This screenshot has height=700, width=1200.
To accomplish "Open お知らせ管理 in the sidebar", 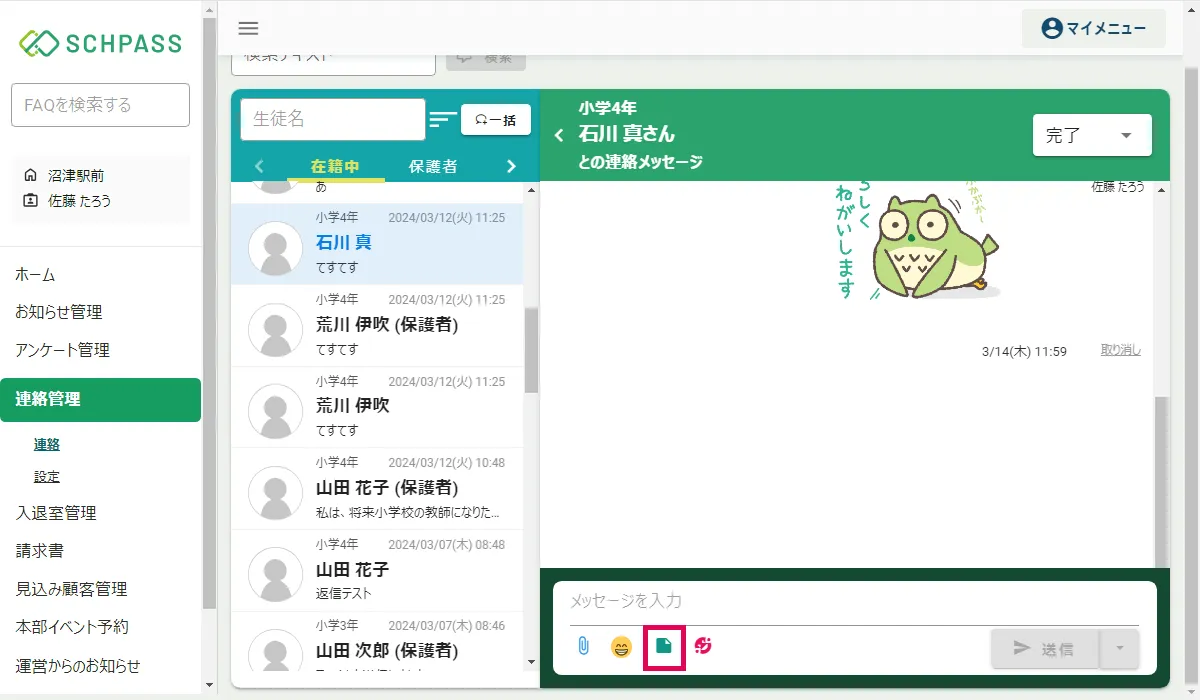I will (59, 312).
